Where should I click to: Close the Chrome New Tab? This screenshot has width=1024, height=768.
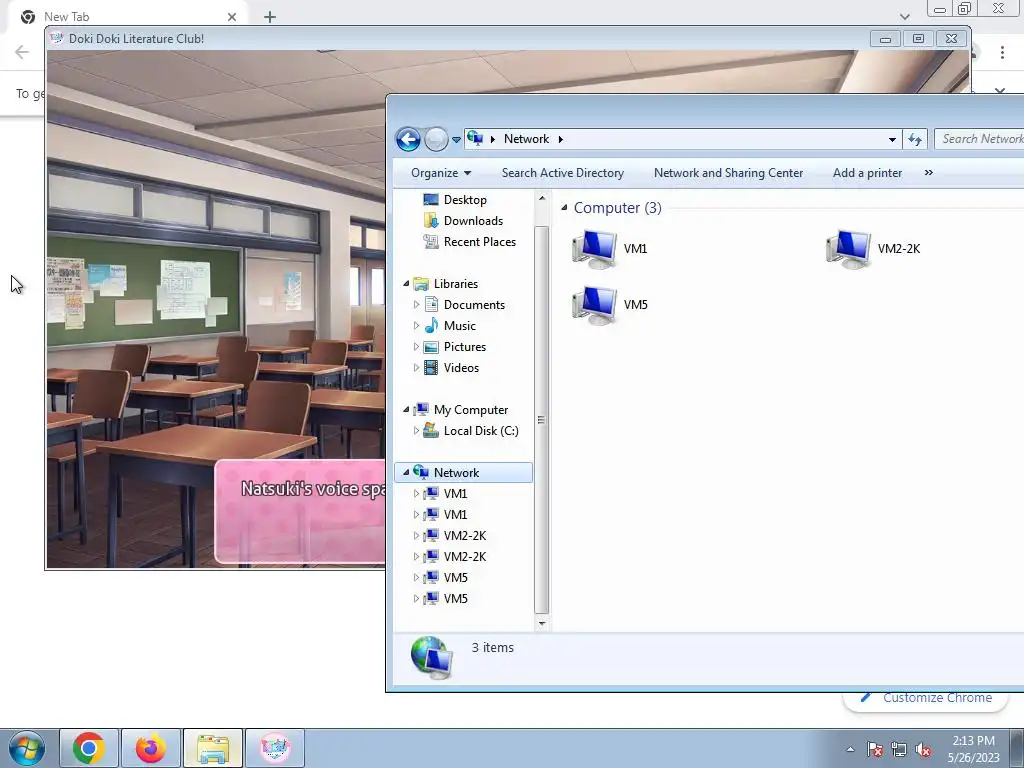(x=232, y=17)
